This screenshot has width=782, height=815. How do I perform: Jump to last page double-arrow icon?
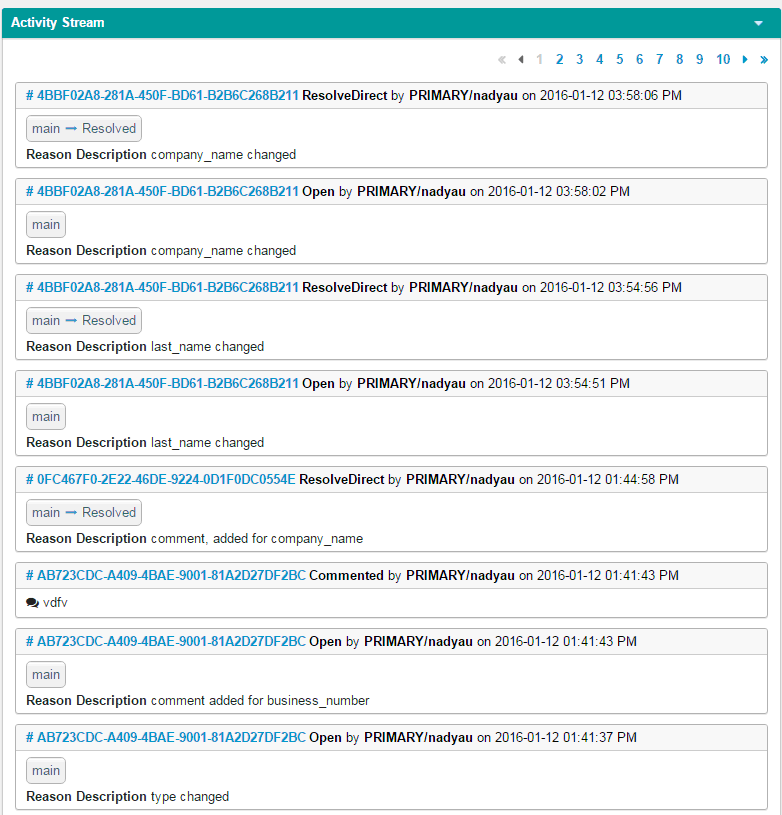764,60
